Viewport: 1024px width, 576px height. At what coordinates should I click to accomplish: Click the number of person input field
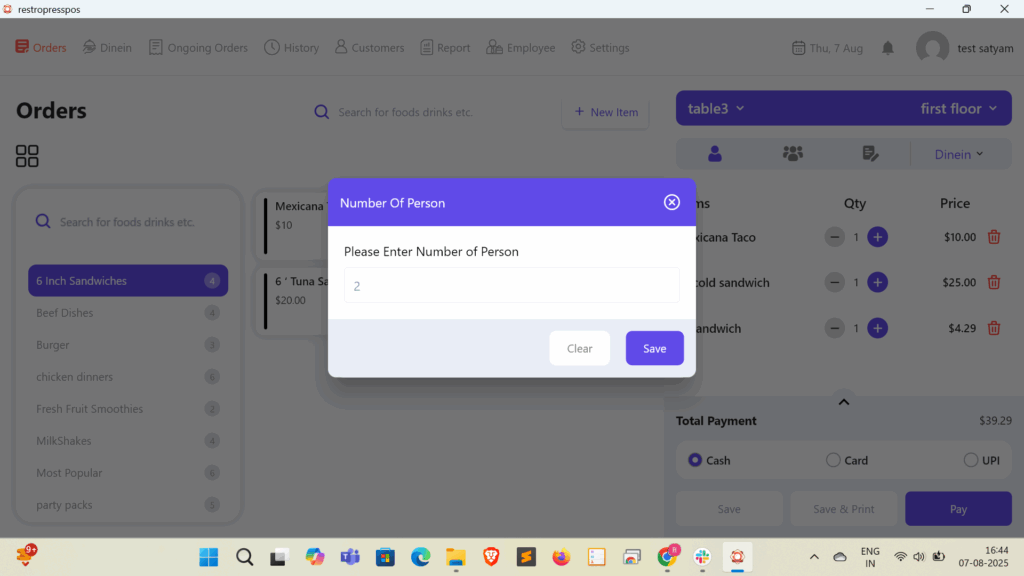tap(511, 285)
